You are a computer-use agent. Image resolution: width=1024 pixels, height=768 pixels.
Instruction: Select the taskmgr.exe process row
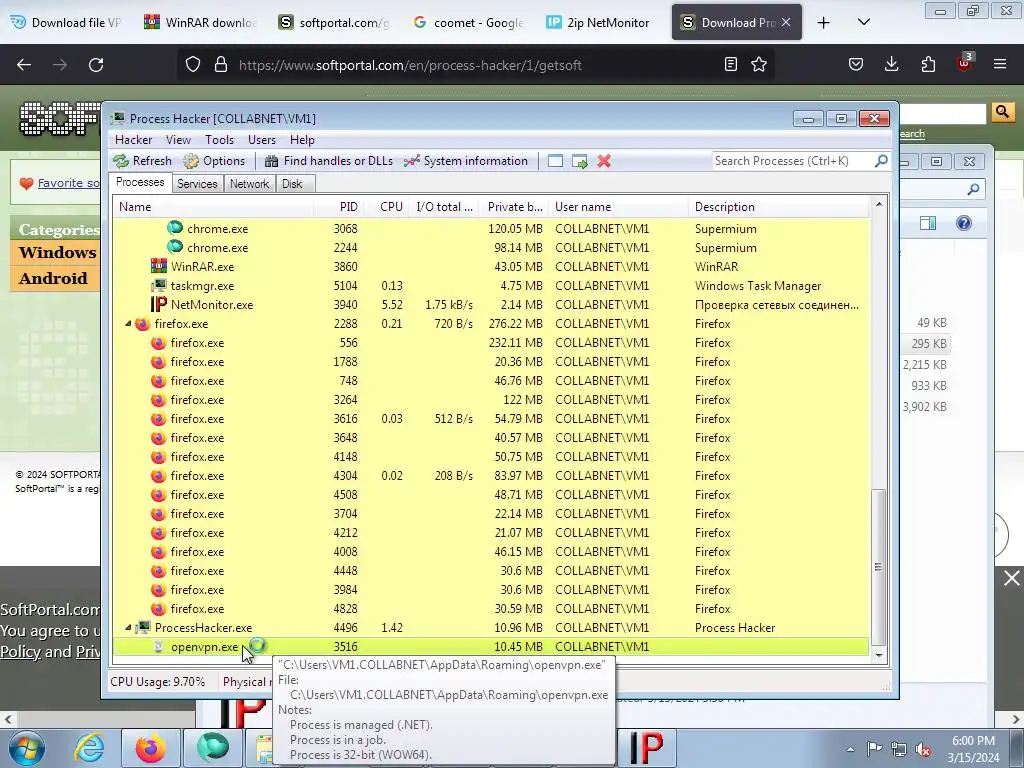tap(491, 285)
